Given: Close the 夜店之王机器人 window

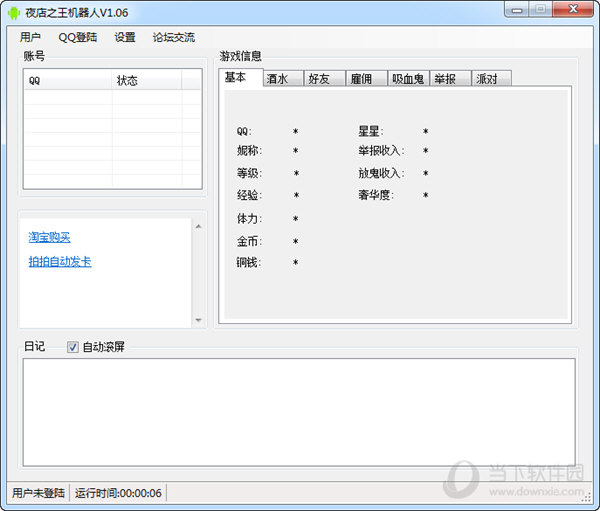Looking at the screenshot, I should (573, 9).
